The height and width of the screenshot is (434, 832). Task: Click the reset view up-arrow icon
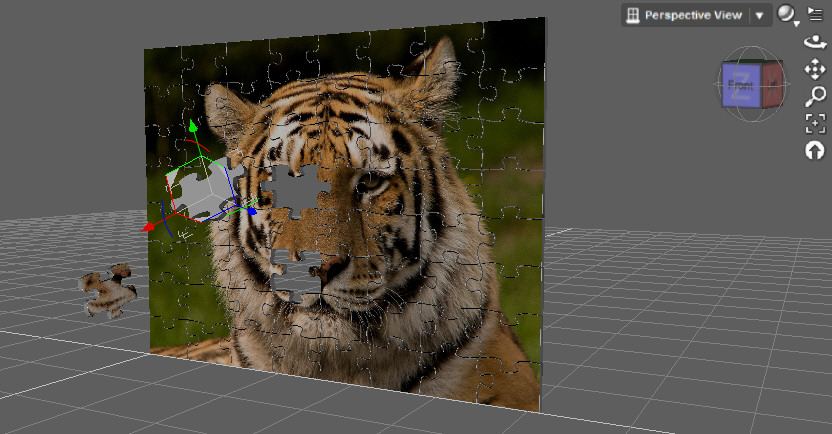pyautogui.click(x=815, y=151)
